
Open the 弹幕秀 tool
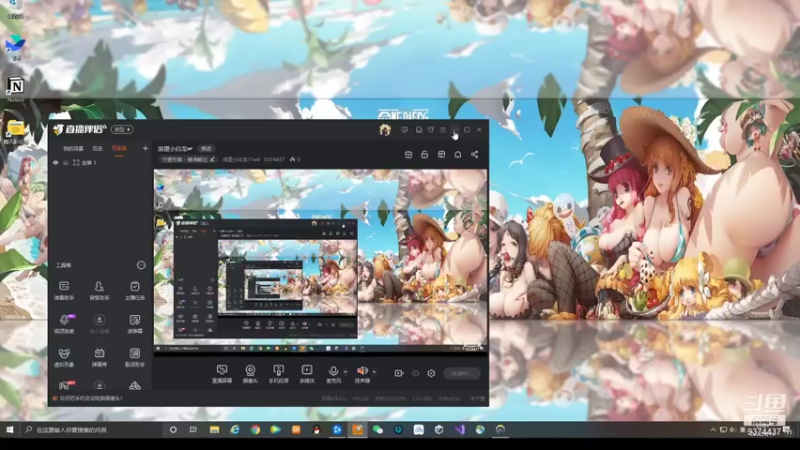(x=99, y=357)
